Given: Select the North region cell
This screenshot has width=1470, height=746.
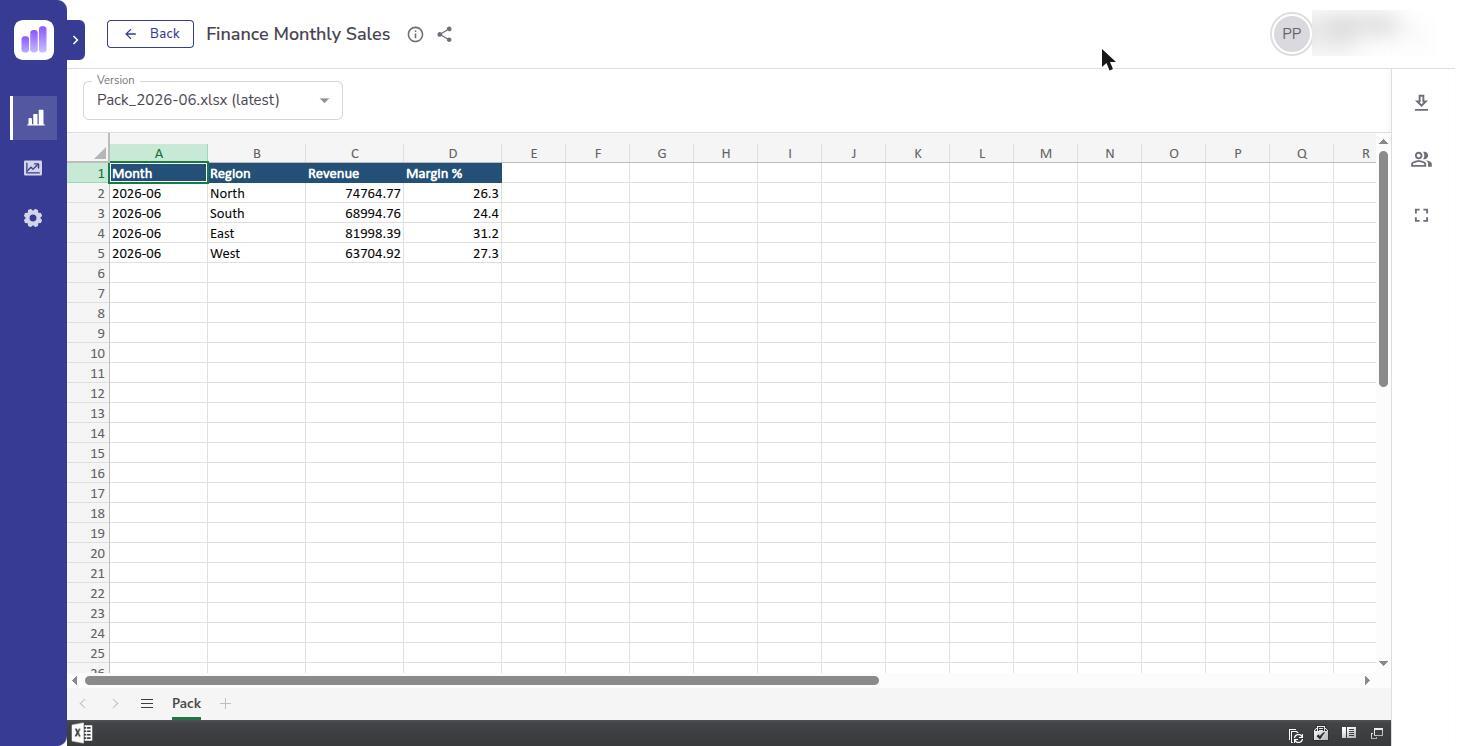Looking at the screenshot, I should [256, 193].
